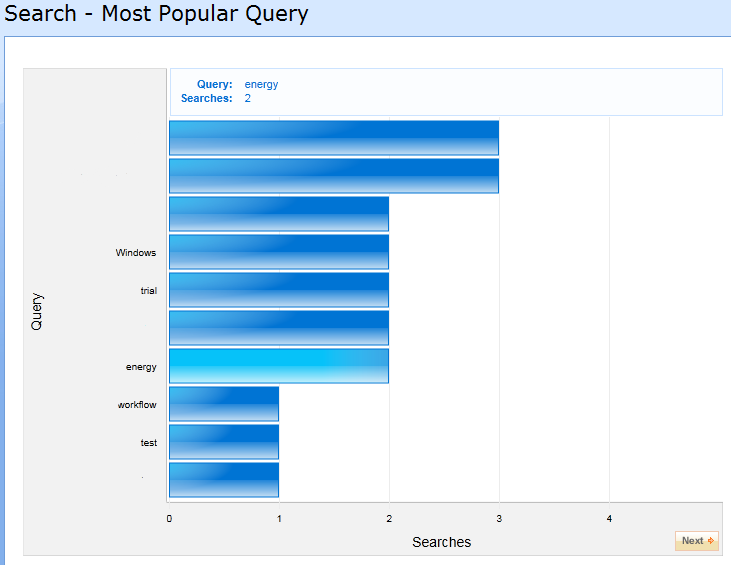The width and height of the screenshot is (731, 565).
Task: Click the 'test' axis label
Action: tap(149, 443)
